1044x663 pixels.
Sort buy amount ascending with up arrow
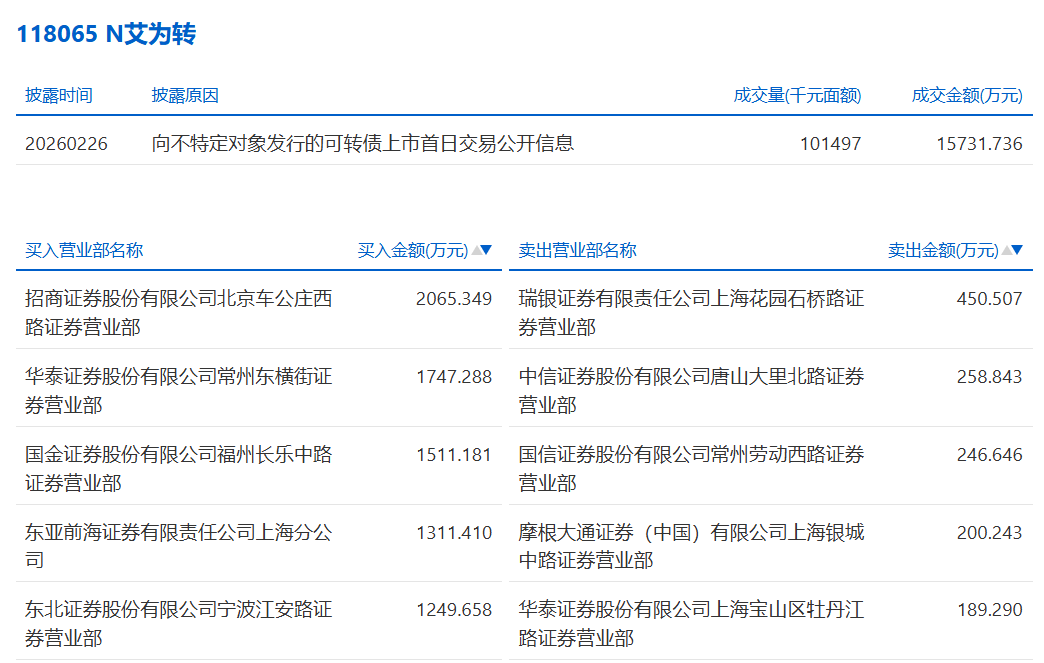tap(477, 251)
